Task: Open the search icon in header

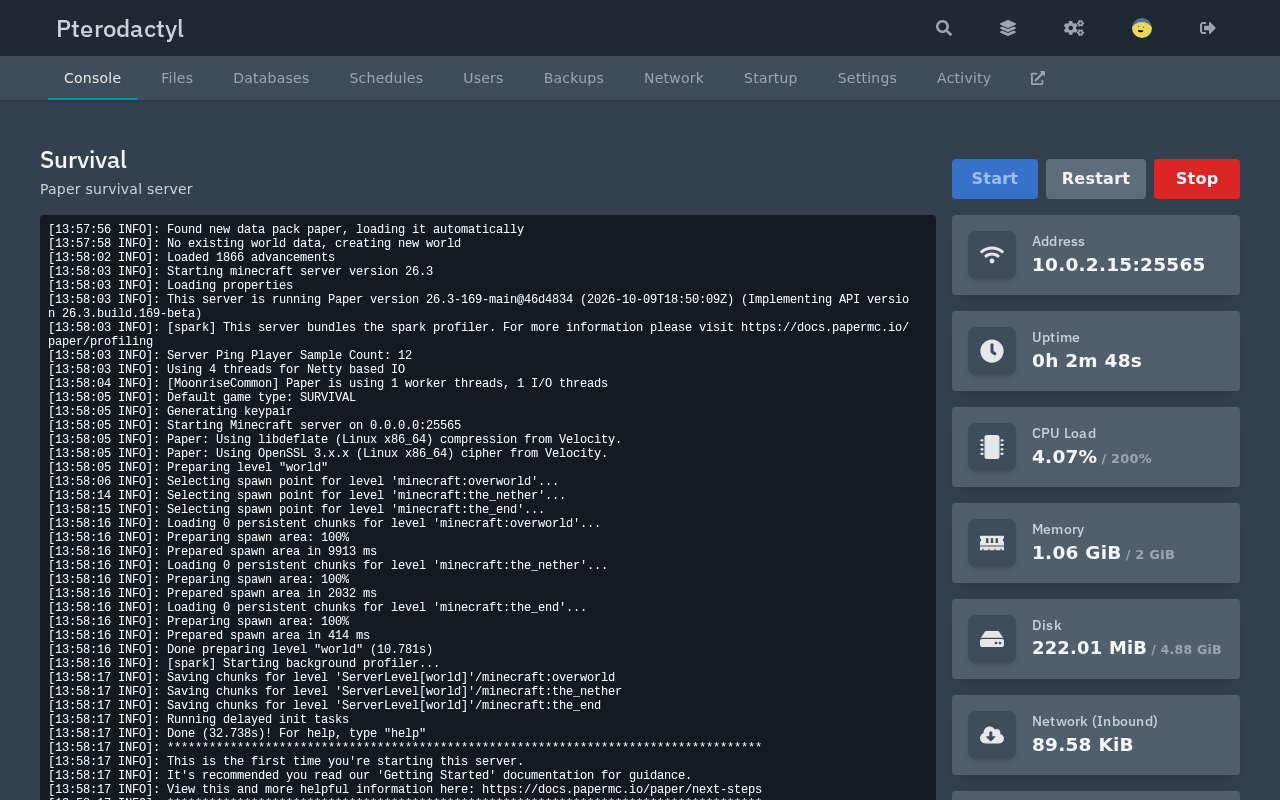Action: pyautogui.click(x=944, y=28)
